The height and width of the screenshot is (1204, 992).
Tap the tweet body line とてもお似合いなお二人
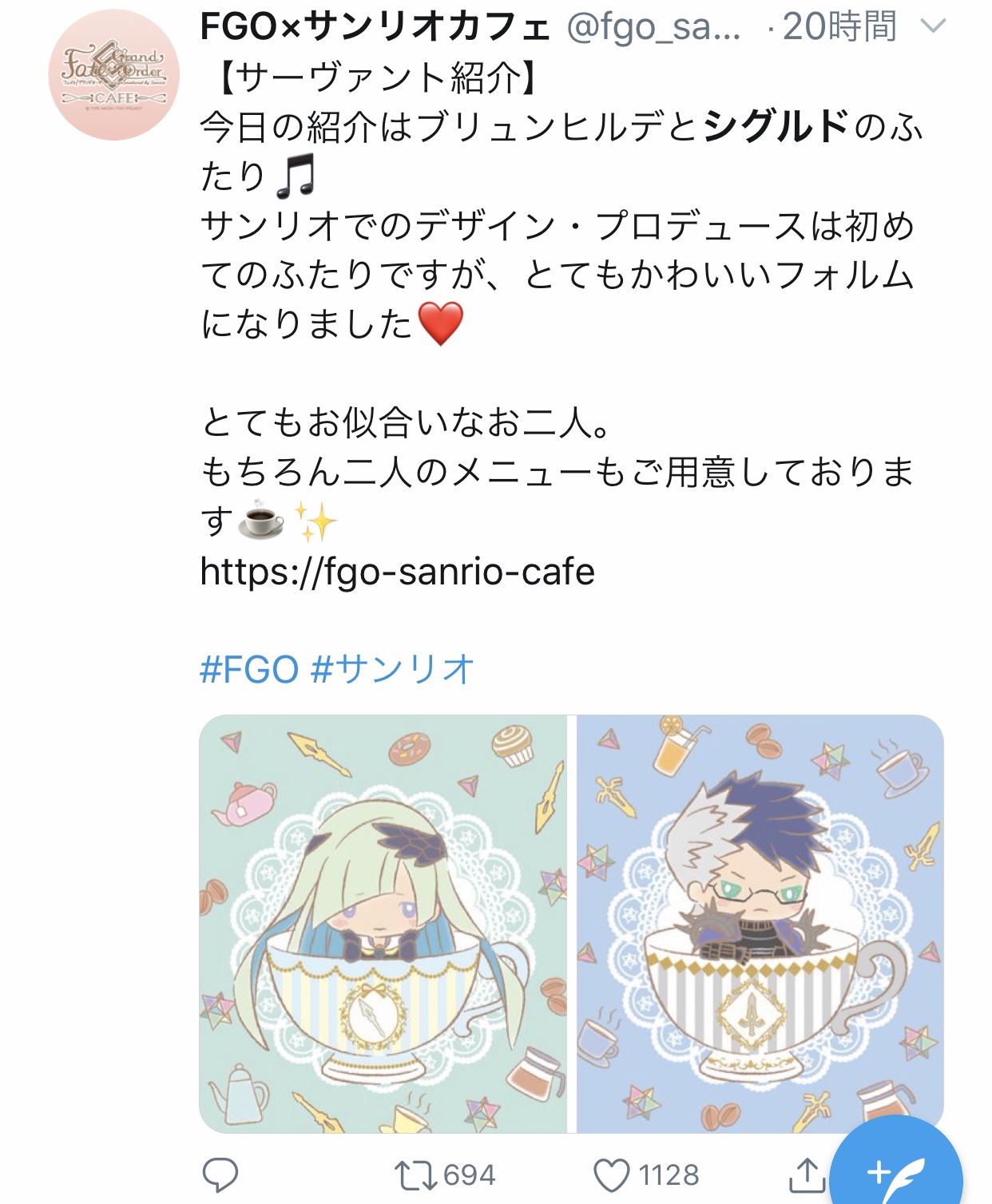(407, 423)
